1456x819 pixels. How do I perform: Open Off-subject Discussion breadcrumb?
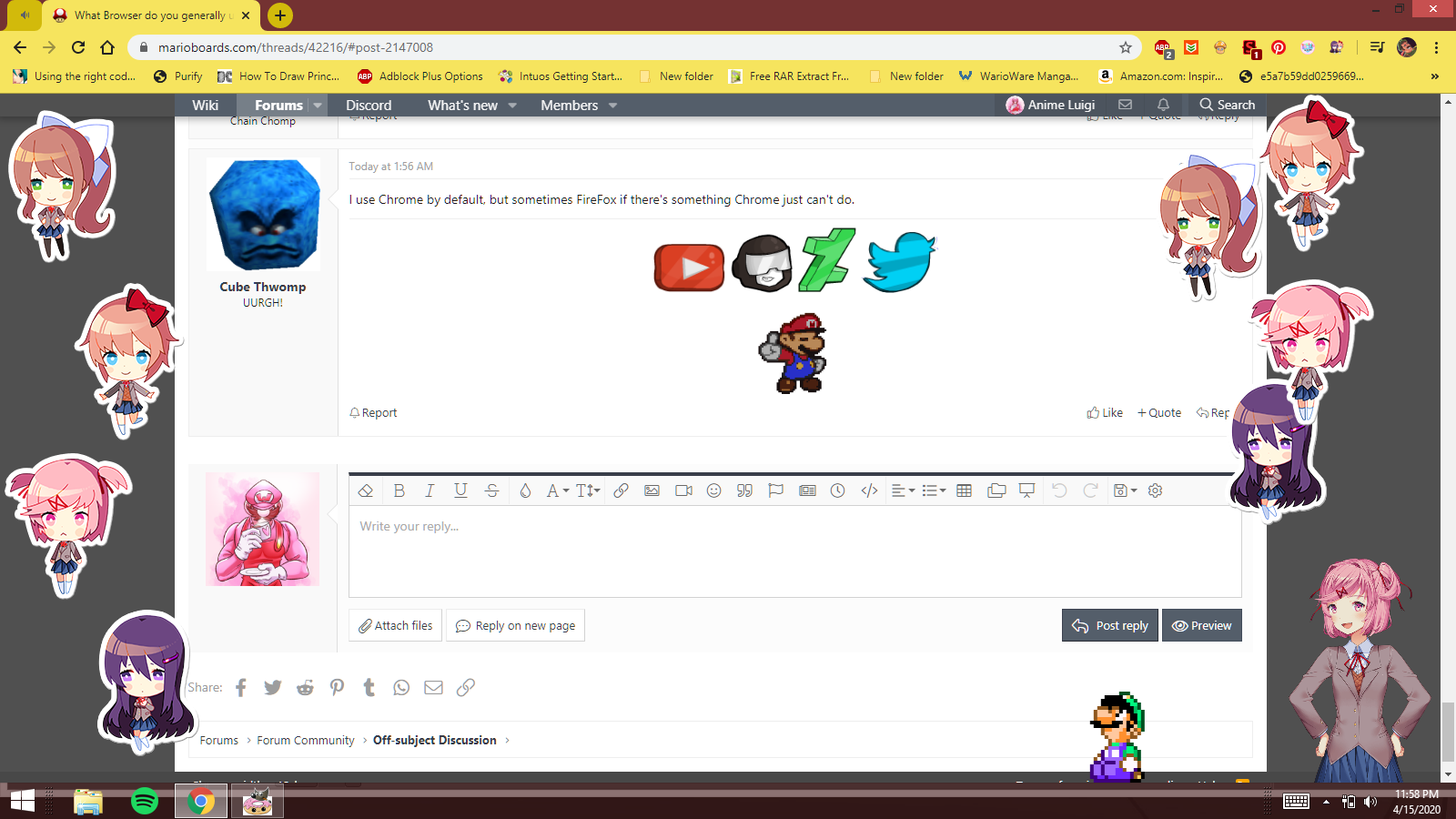click(x=435, y=741)
